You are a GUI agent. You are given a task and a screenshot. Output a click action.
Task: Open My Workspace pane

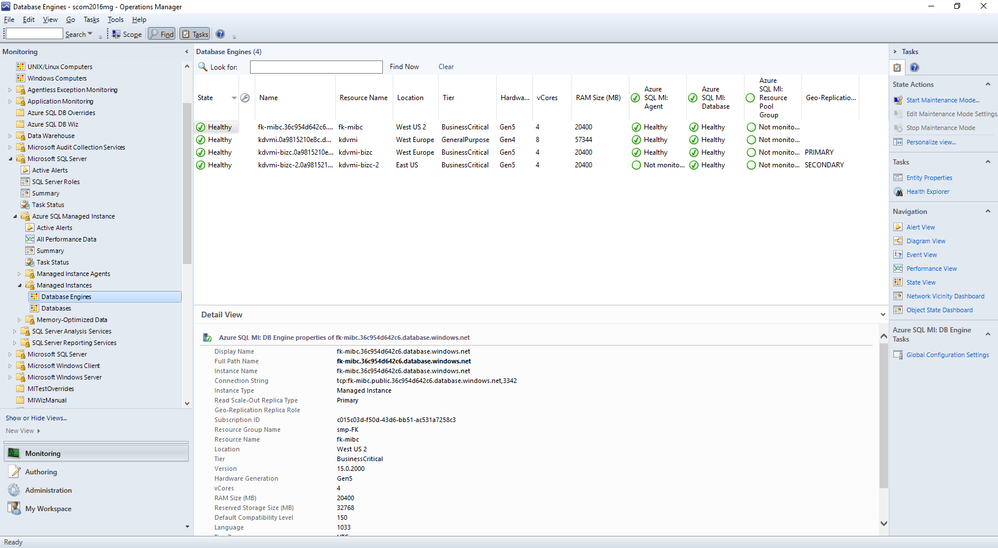[x=97, y=509]
